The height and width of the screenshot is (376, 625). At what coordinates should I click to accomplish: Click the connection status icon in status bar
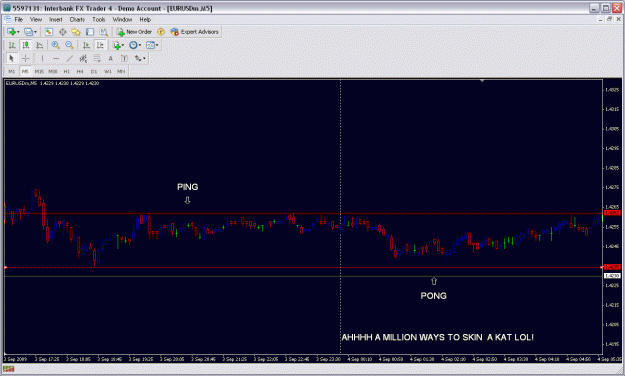click(x=8, y=369)
